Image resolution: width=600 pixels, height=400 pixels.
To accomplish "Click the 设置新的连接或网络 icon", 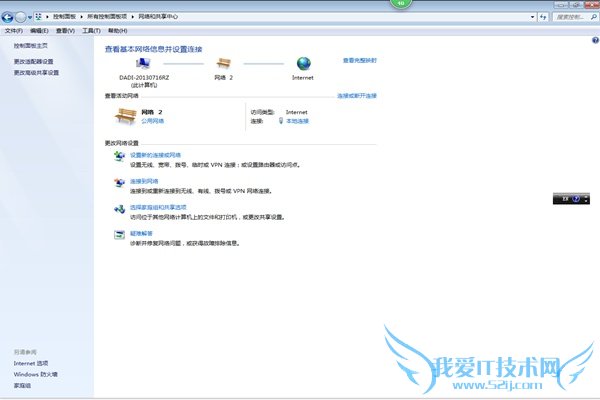I will [119, 156].
